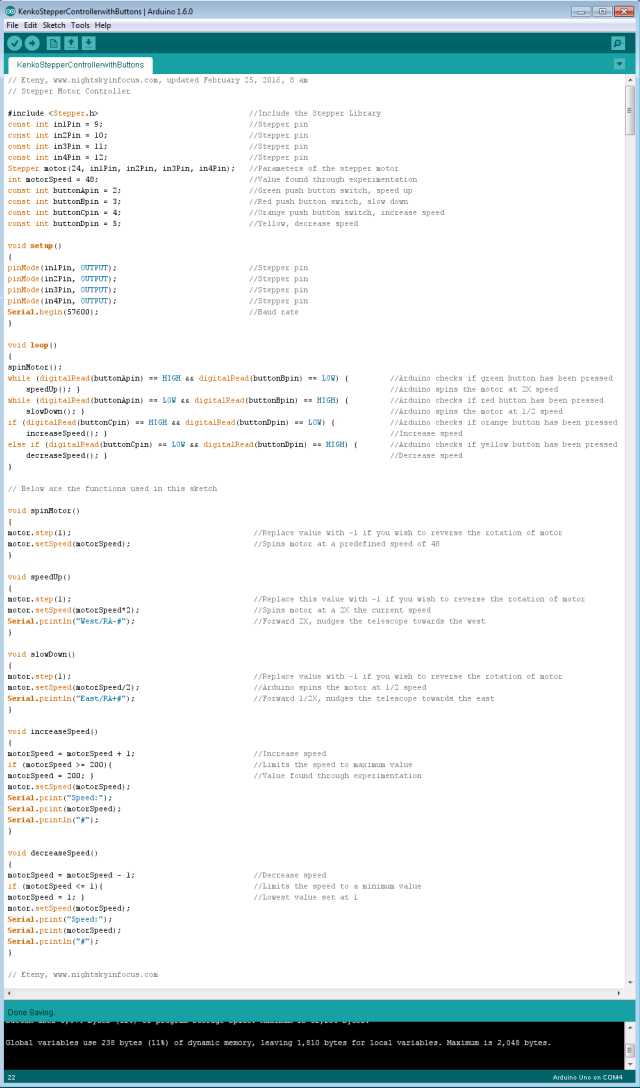Image resolution: width=640 pixels, height=1088 pixels.
Task: Click the Arduino logo in the title bar
Action: 10,12
